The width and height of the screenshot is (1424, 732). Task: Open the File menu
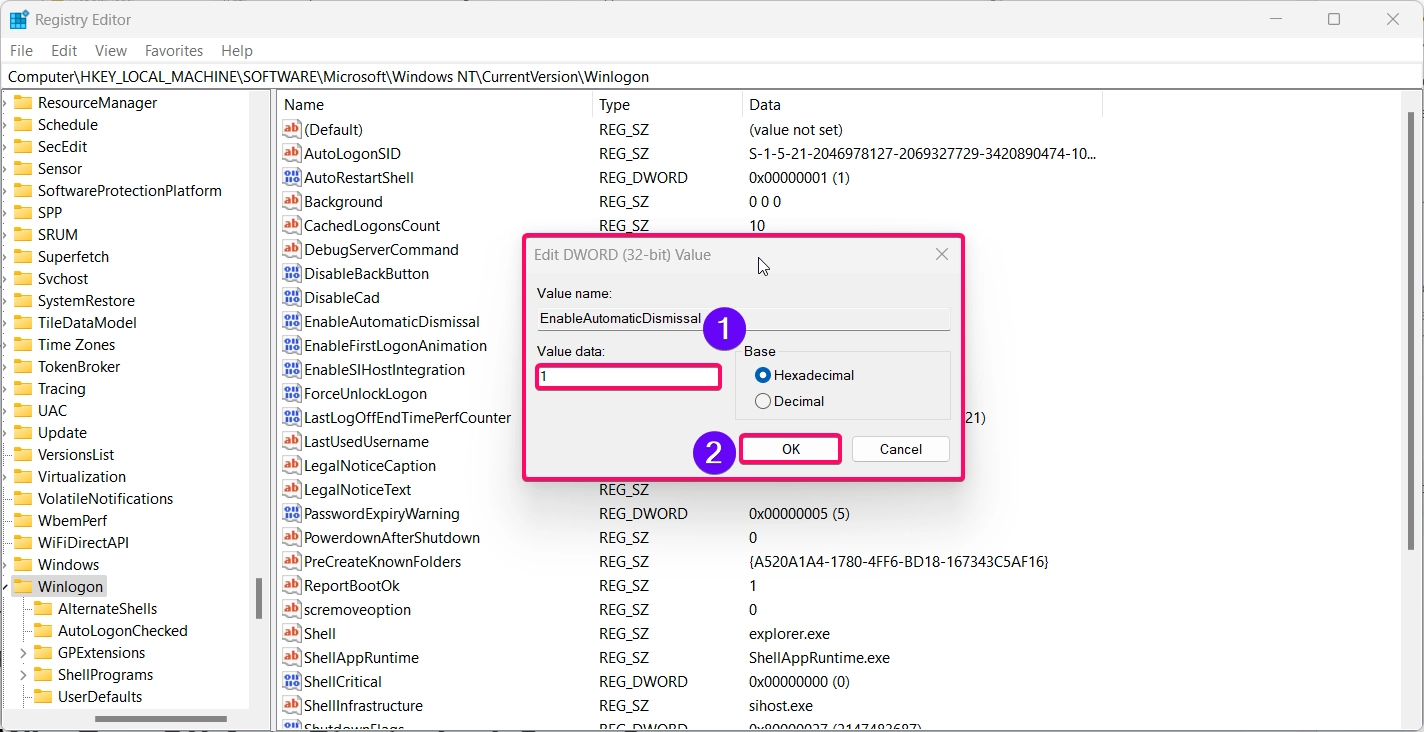coord(21,50)
